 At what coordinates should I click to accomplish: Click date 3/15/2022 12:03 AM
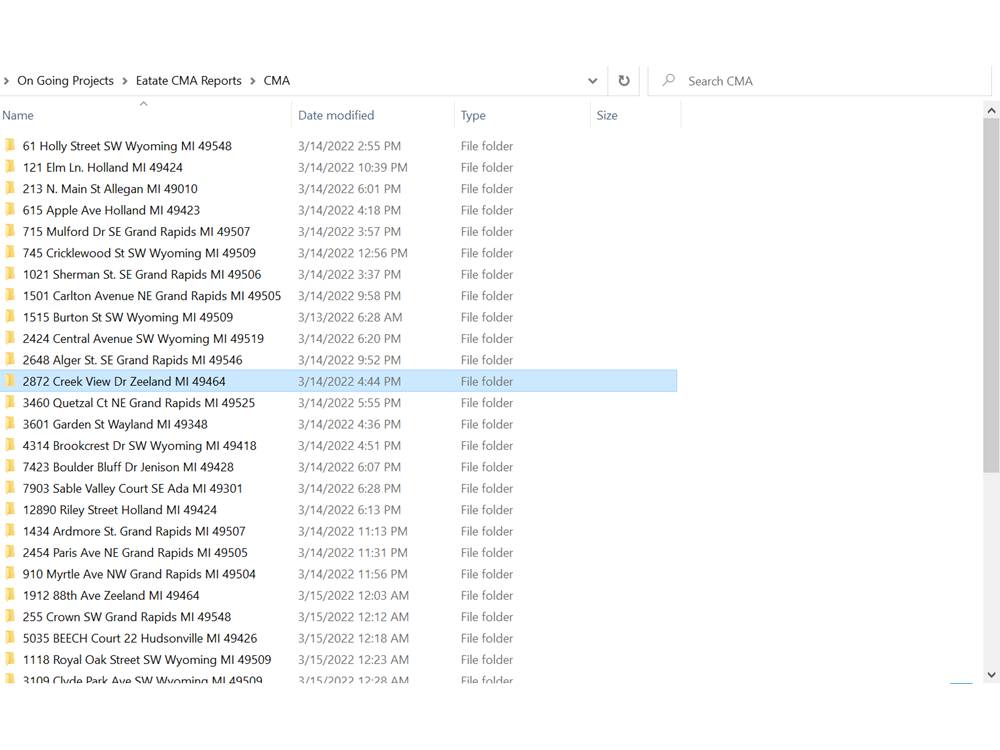tap(353, 595)
